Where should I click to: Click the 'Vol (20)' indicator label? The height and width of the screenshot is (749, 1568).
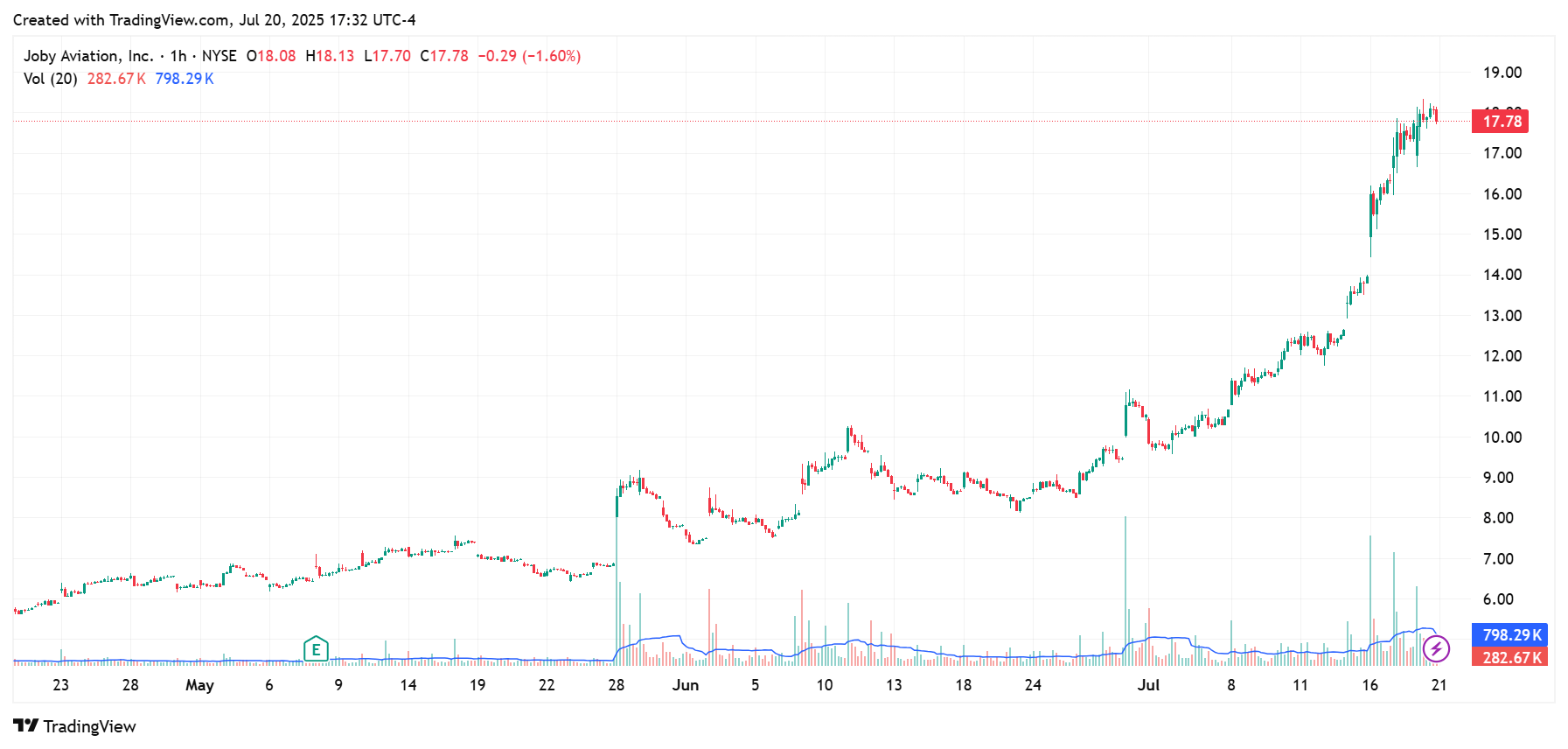coord(51,79)
